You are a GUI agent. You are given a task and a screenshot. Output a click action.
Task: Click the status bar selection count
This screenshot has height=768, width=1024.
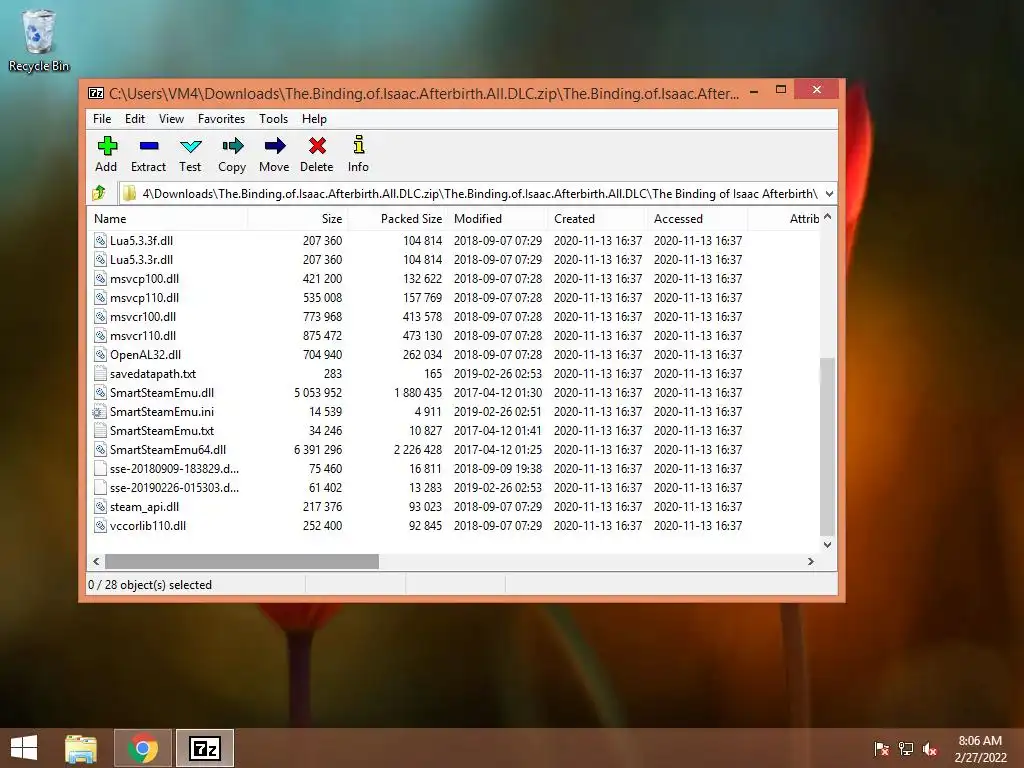point(150,584)
